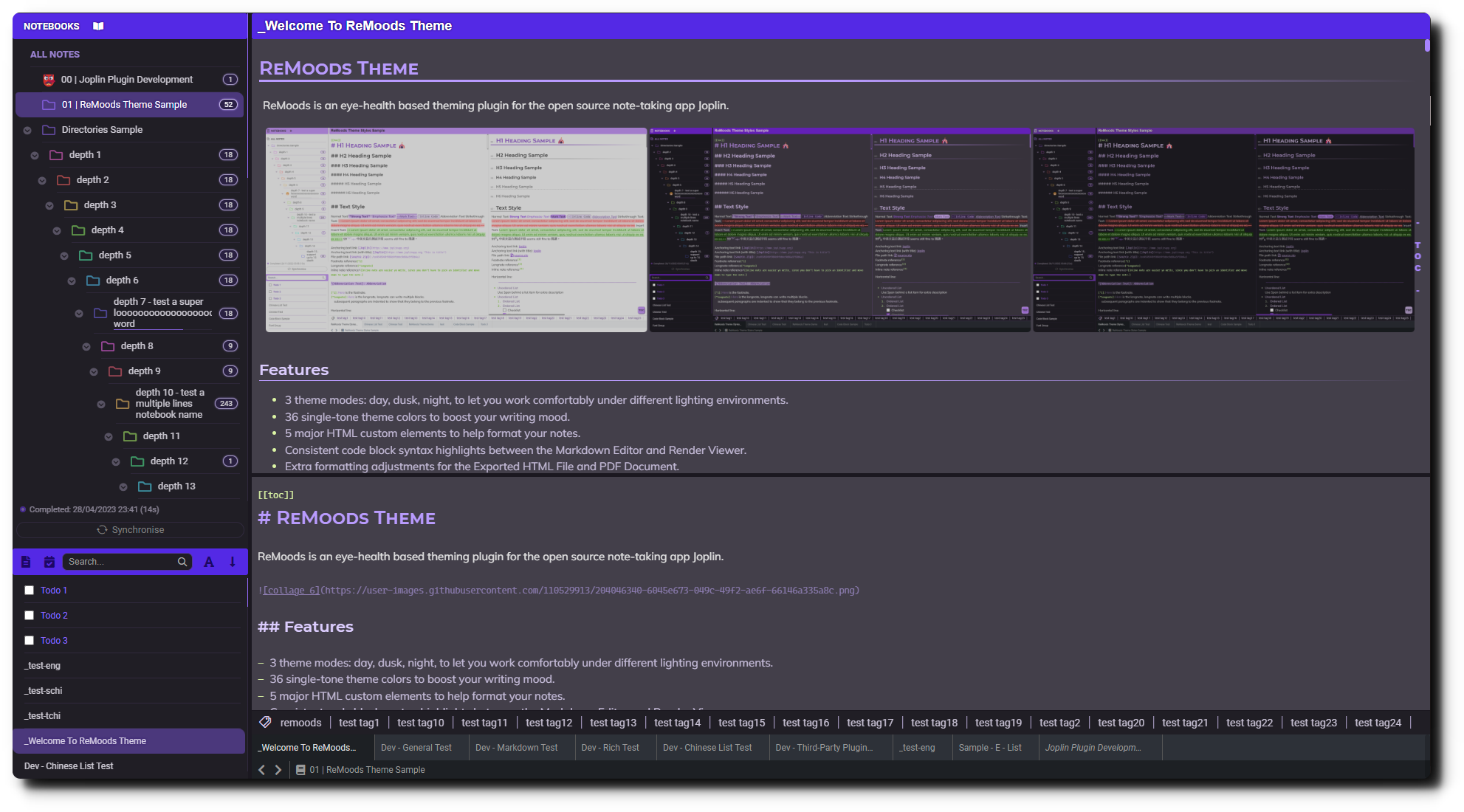The width and height of the screenshot is (1464, 812).
Task: Click in the Search notes field
Action: (118, 562)
